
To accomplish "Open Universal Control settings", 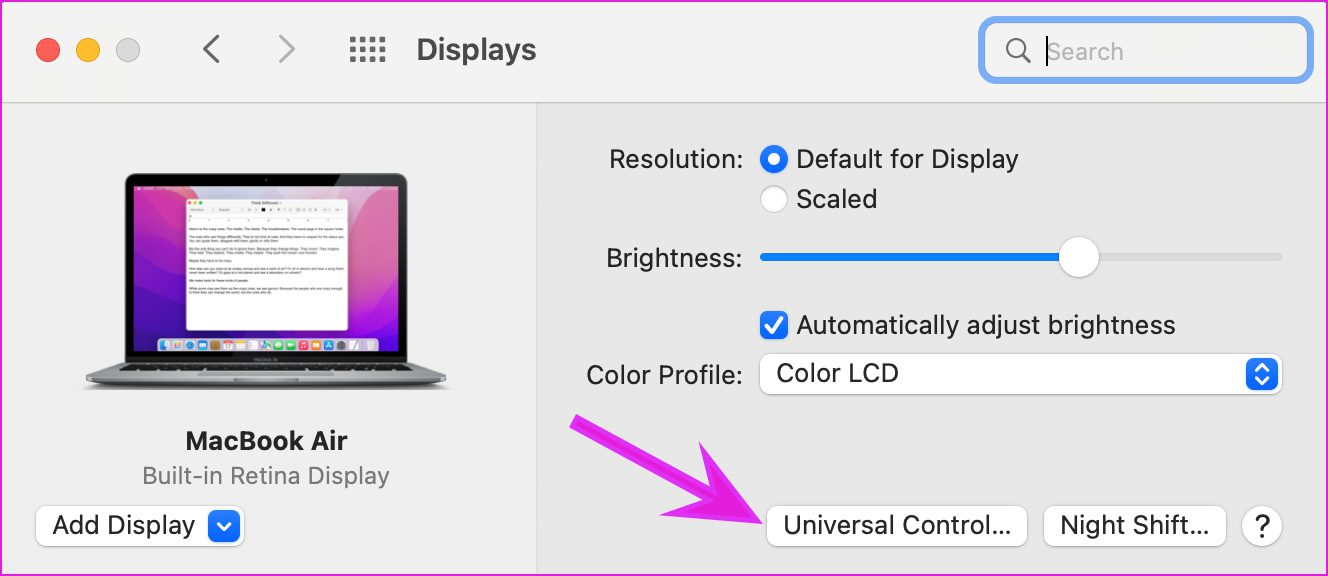I will point(896,525).
